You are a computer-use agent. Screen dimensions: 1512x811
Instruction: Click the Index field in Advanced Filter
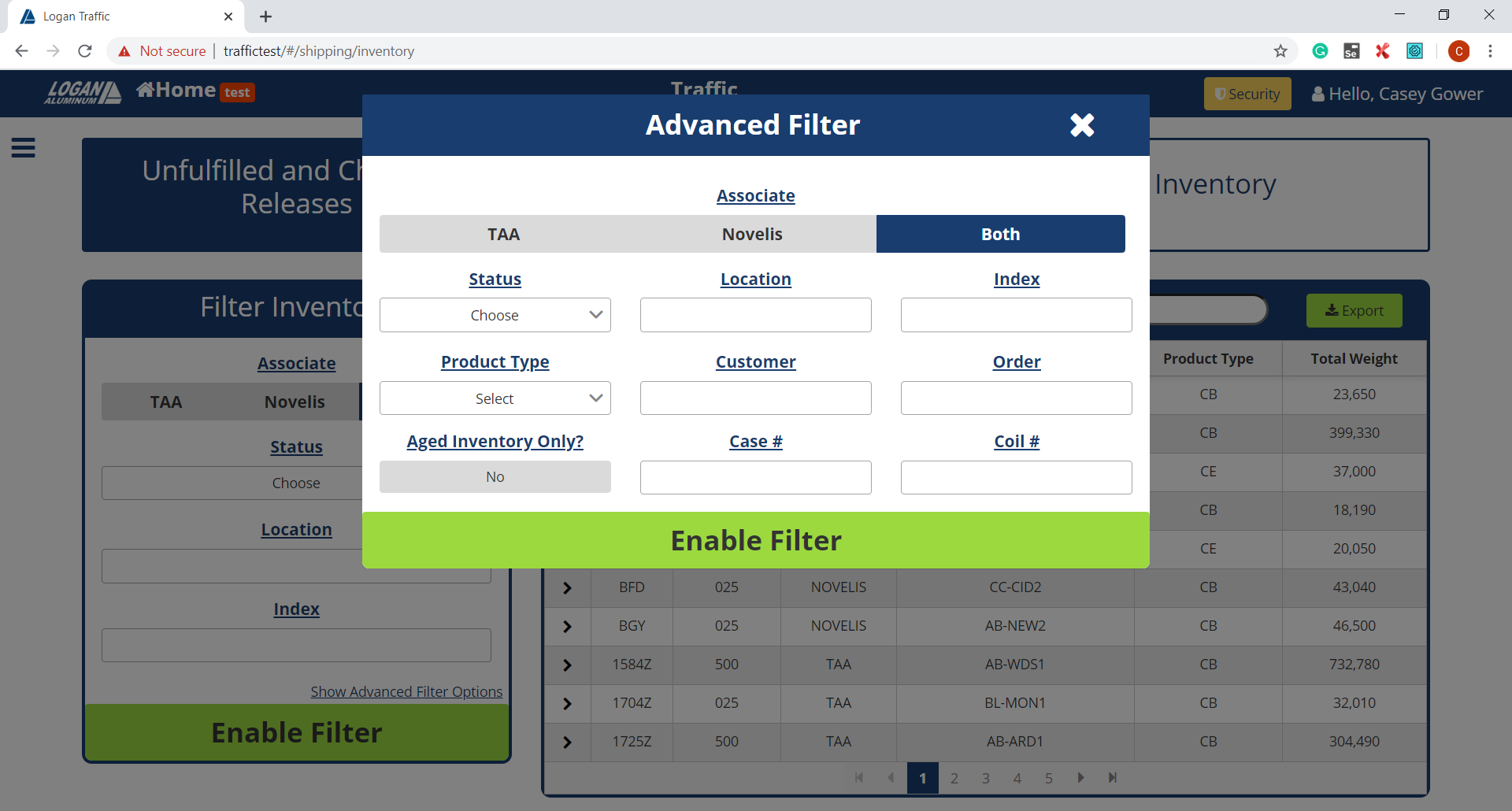1017,315
